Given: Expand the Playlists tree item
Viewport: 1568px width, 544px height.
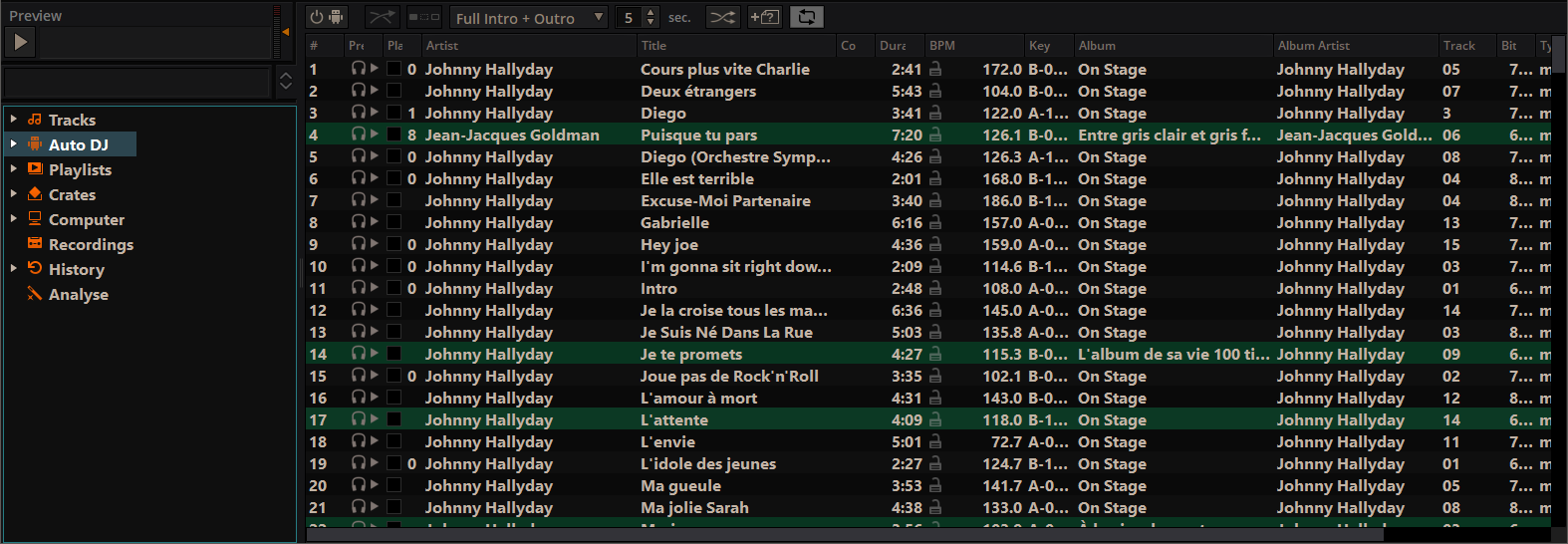Looking at the screenshot, I should [14, 169].
